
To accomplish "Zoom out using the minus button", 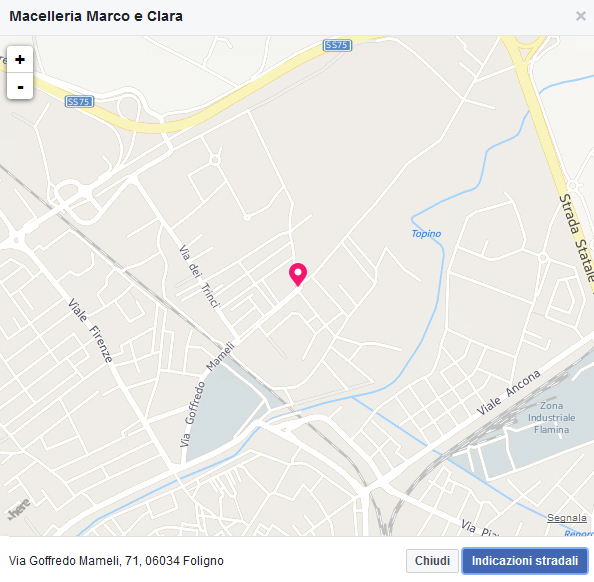I will (x=20, y=86).
